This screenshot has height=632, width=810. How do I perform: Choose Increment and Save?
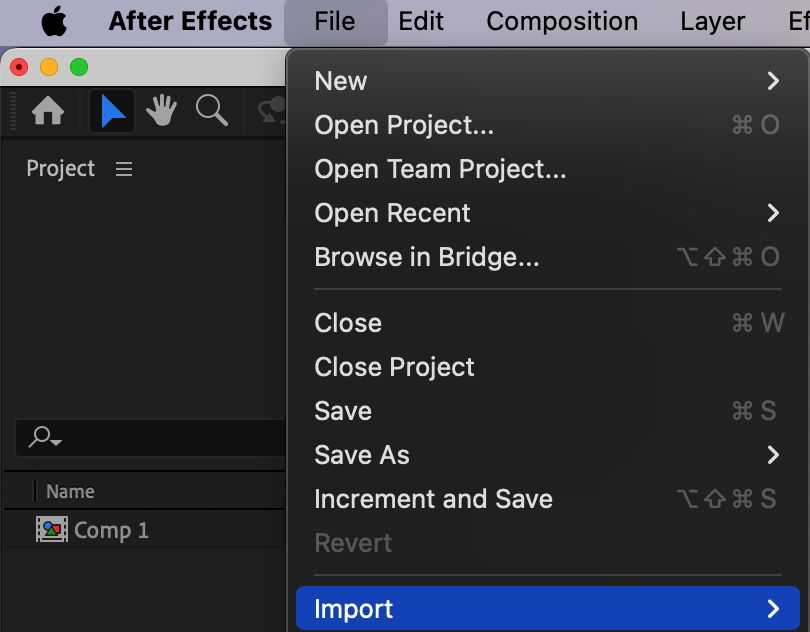coord(433,499)
